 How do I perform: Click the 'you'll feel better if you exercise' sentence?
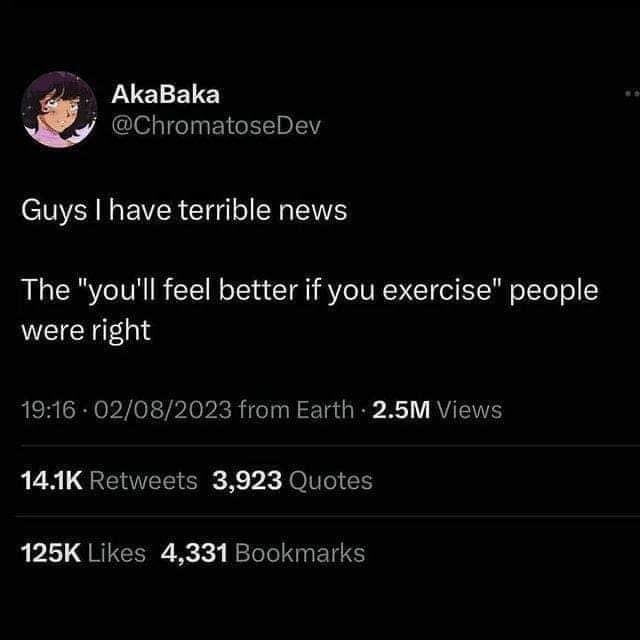coord(289,290)
